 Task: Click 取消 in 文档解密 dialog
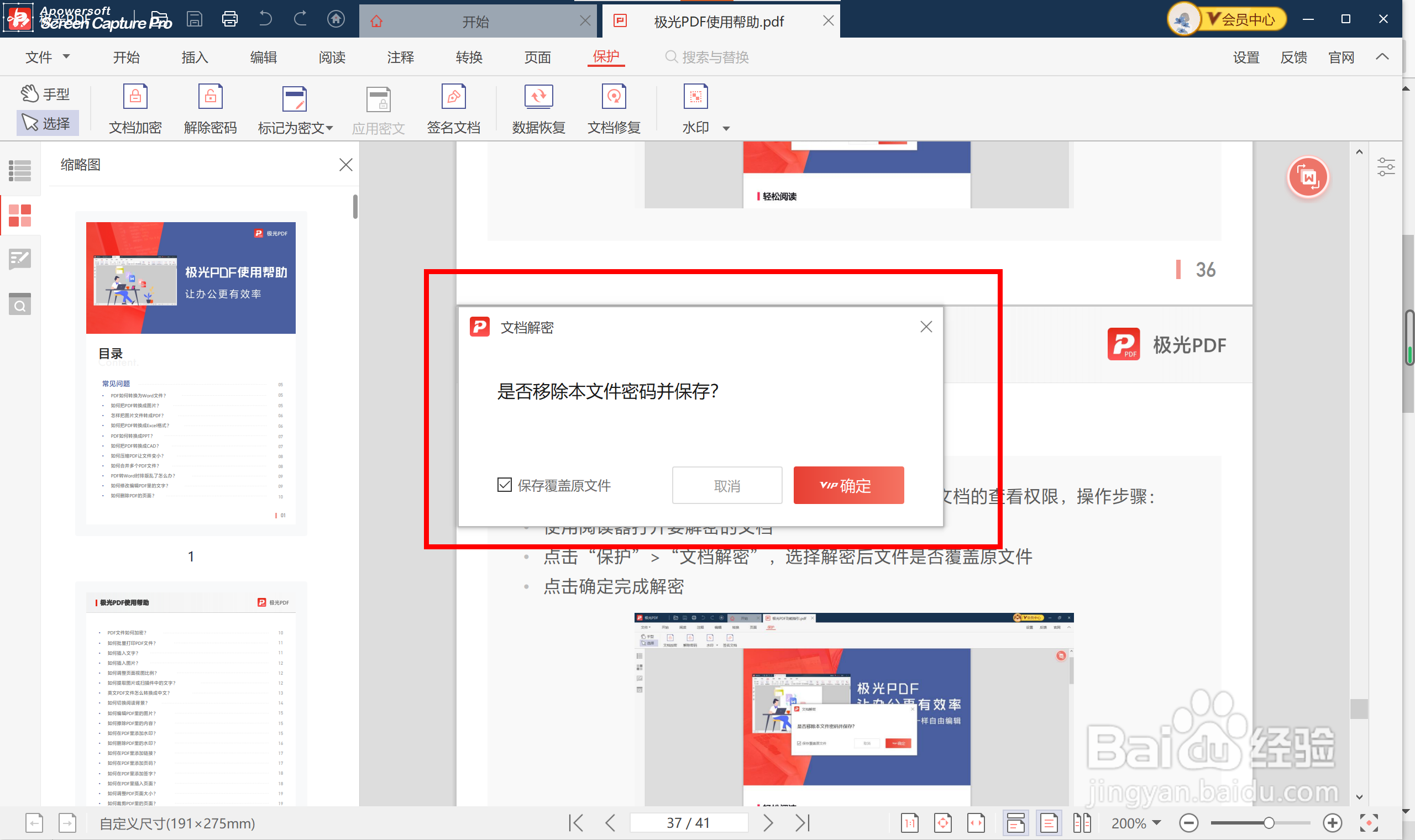coord(727,486)
